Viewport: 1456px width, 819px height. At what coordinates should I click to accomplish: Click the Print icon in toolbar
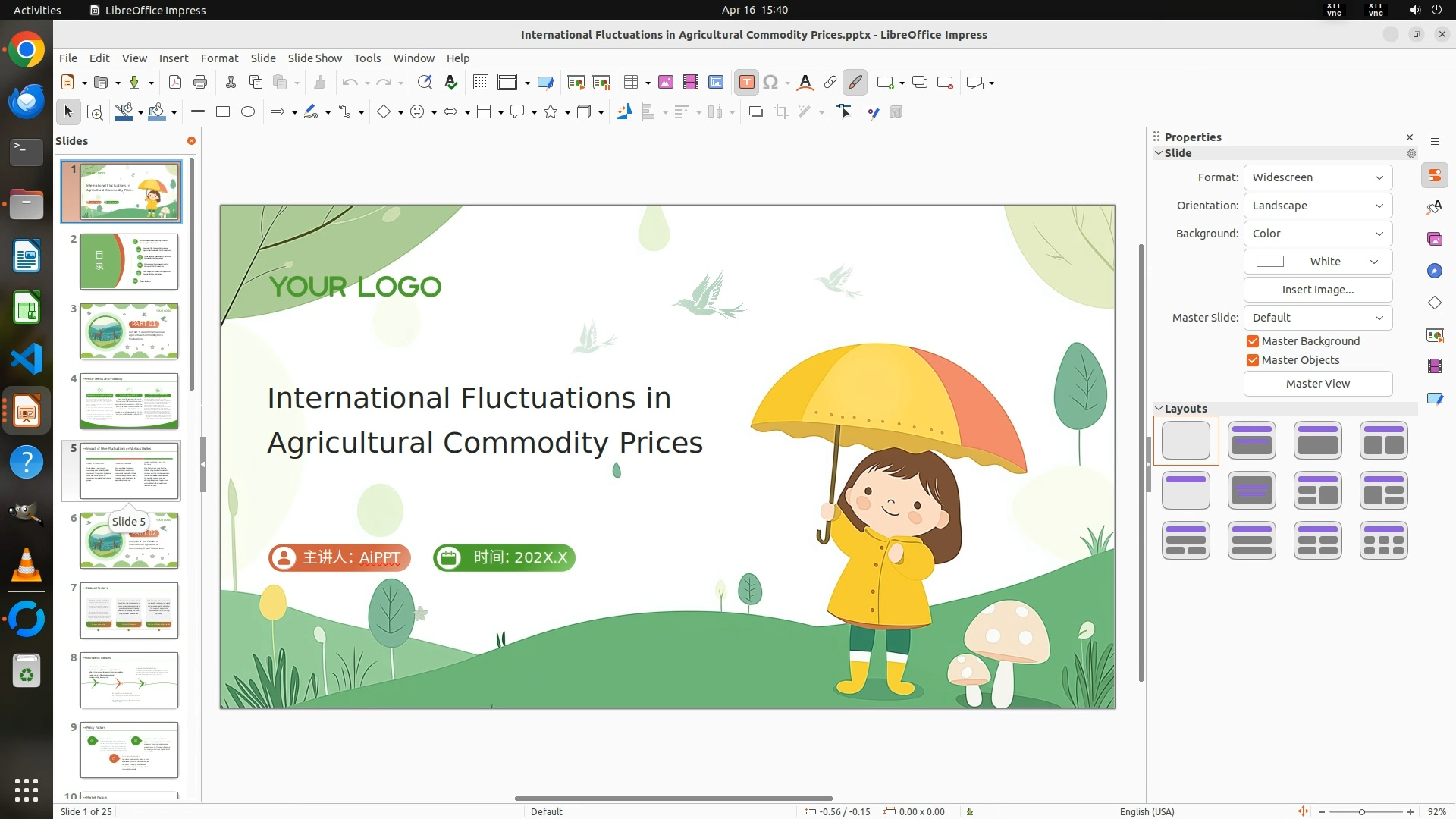(x=200, y=83)
